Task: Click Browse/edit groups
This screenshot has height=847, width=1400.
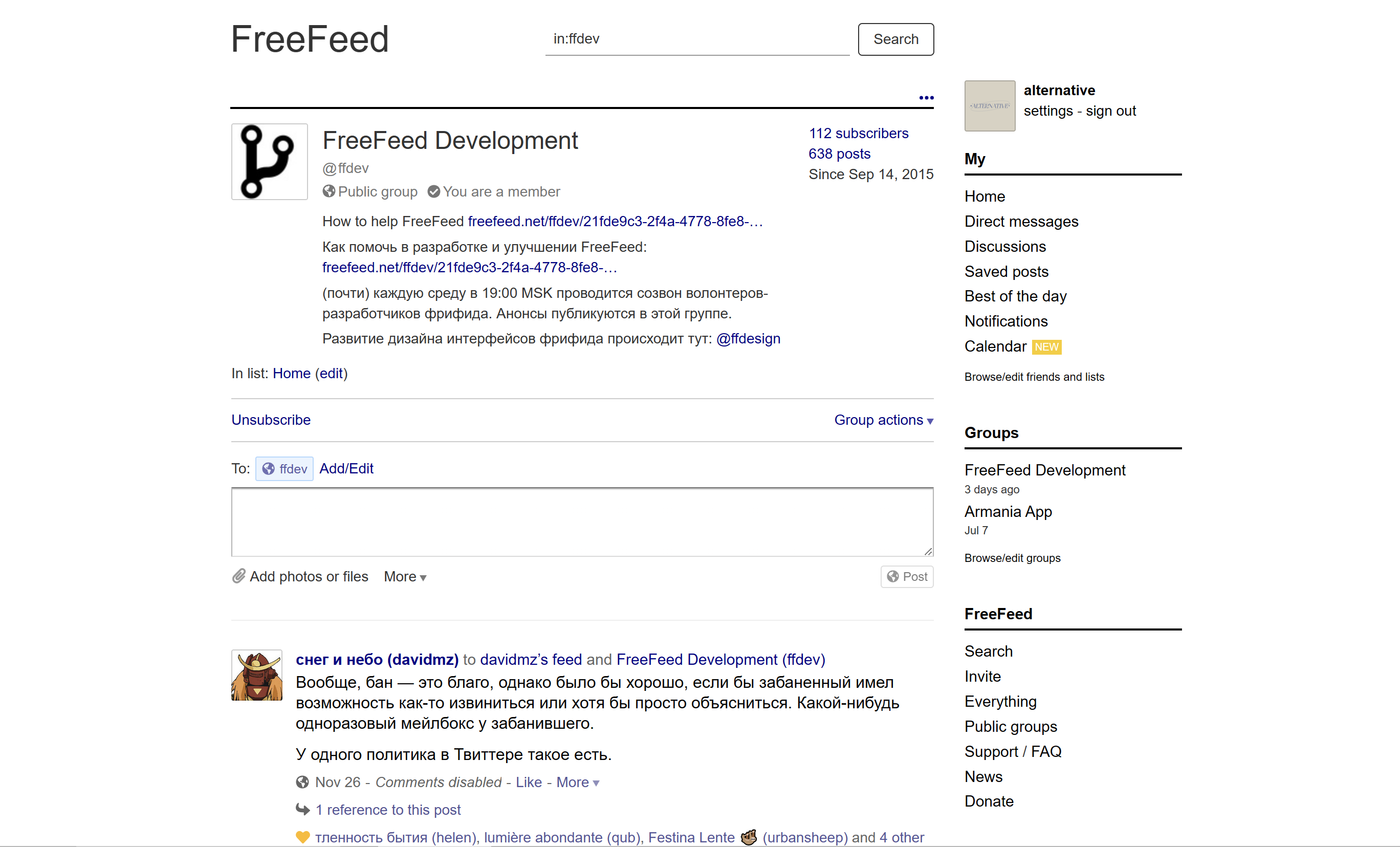Action: 1012,558
